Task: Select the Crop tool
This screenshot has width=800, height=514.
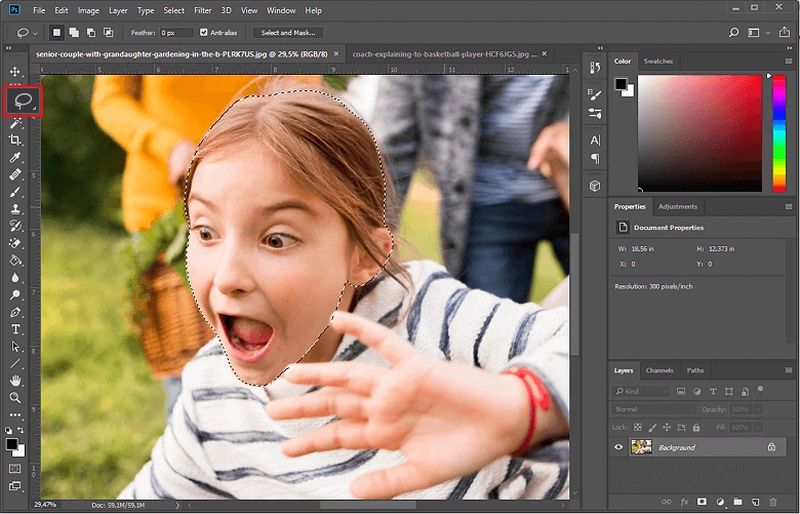Action: [x=15, y=140]
